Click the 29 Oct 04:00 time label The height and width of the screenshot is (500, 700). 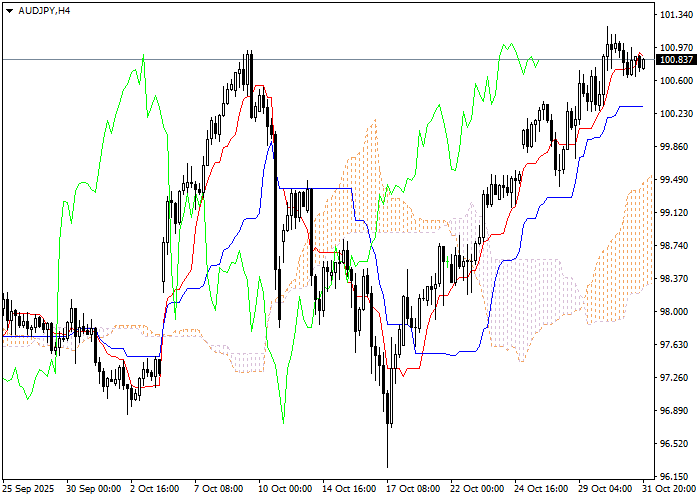(x=606, y=489)
